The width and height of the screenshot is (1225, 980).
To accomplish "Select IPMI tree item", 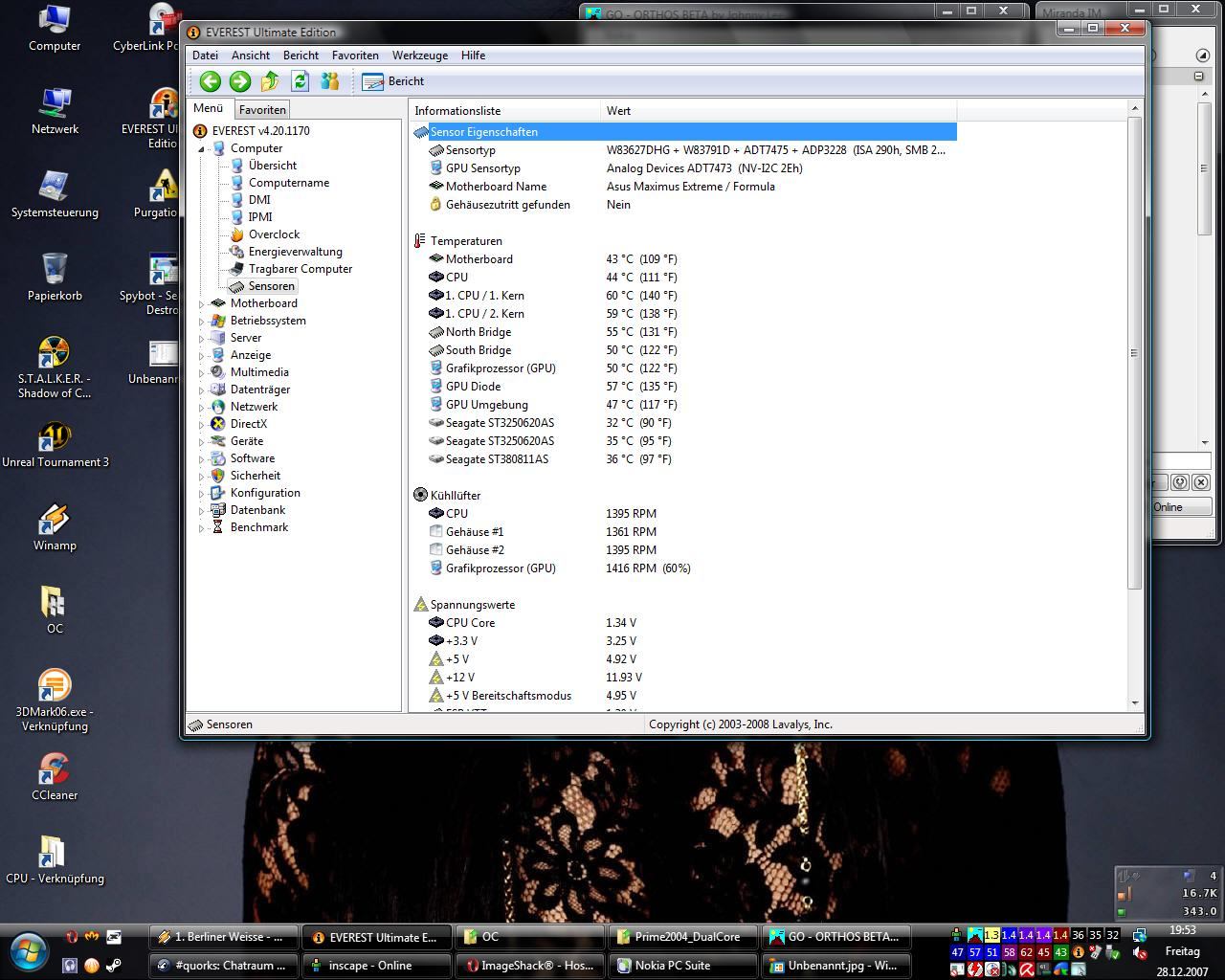I will point(259,217).
